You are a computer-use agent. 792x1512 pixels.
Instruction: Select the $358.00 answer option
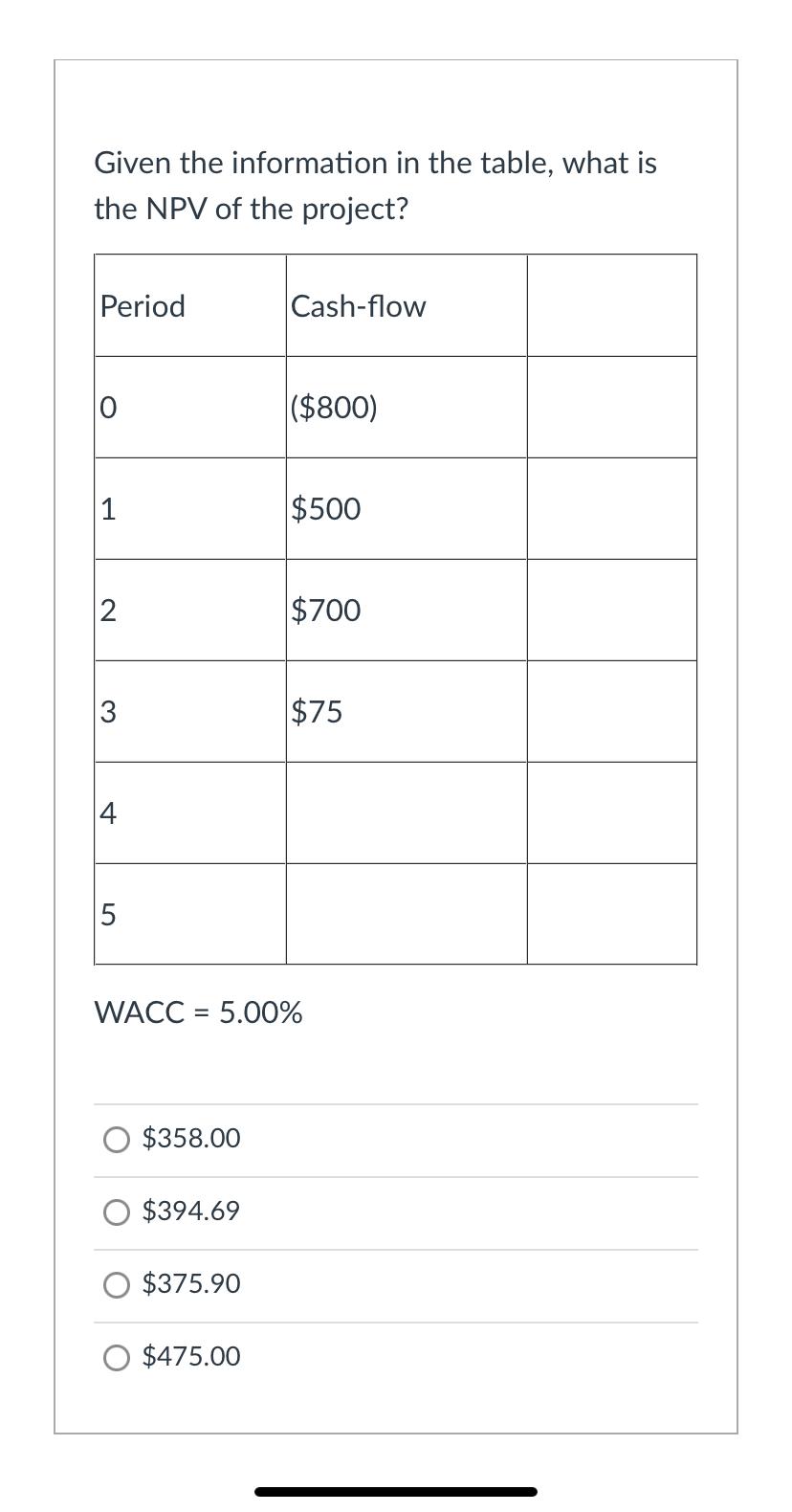point(117,1139)
